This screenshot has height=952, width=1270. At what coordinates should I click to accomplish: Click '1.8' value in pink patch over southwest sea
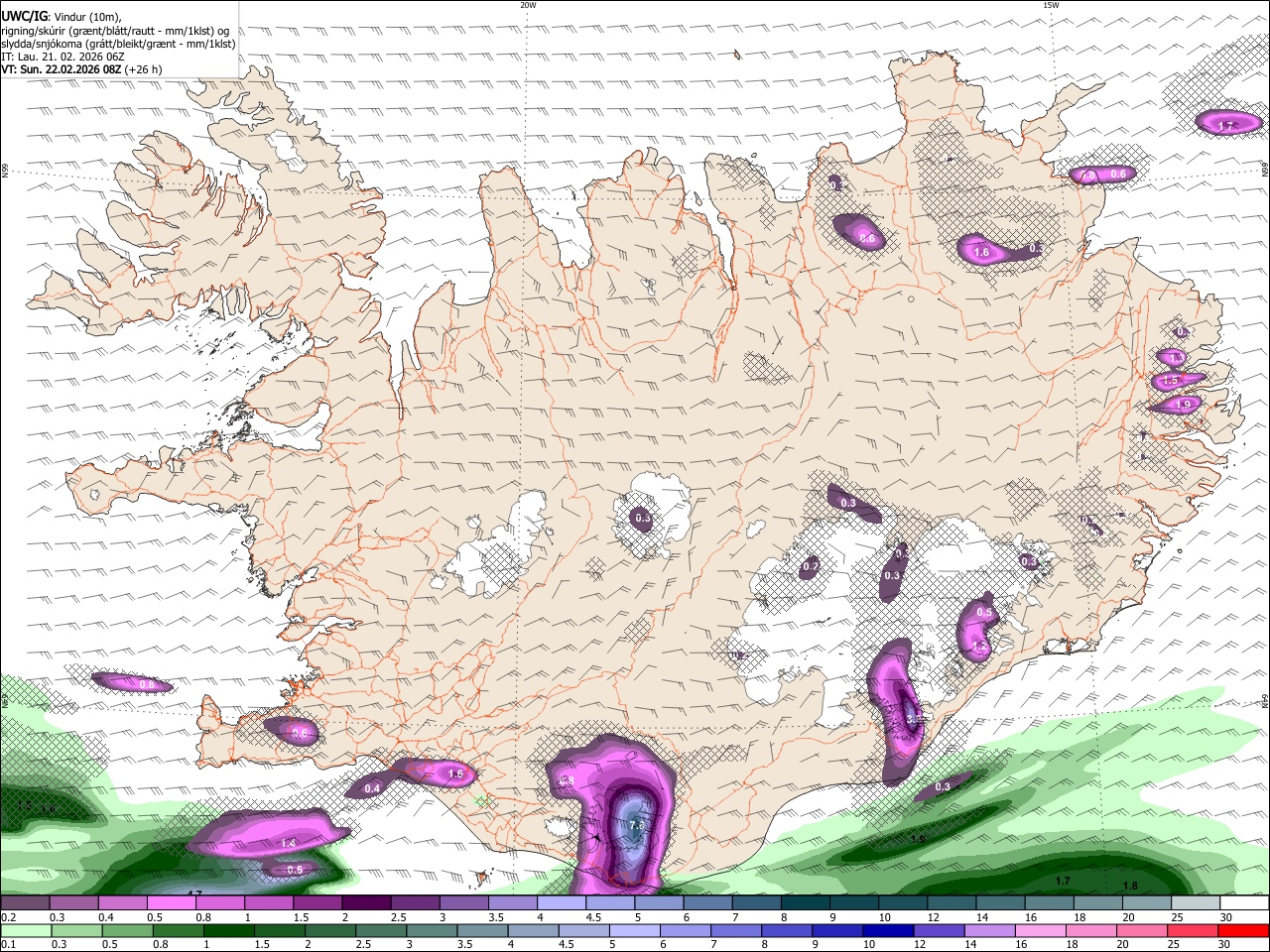point(289,842)
